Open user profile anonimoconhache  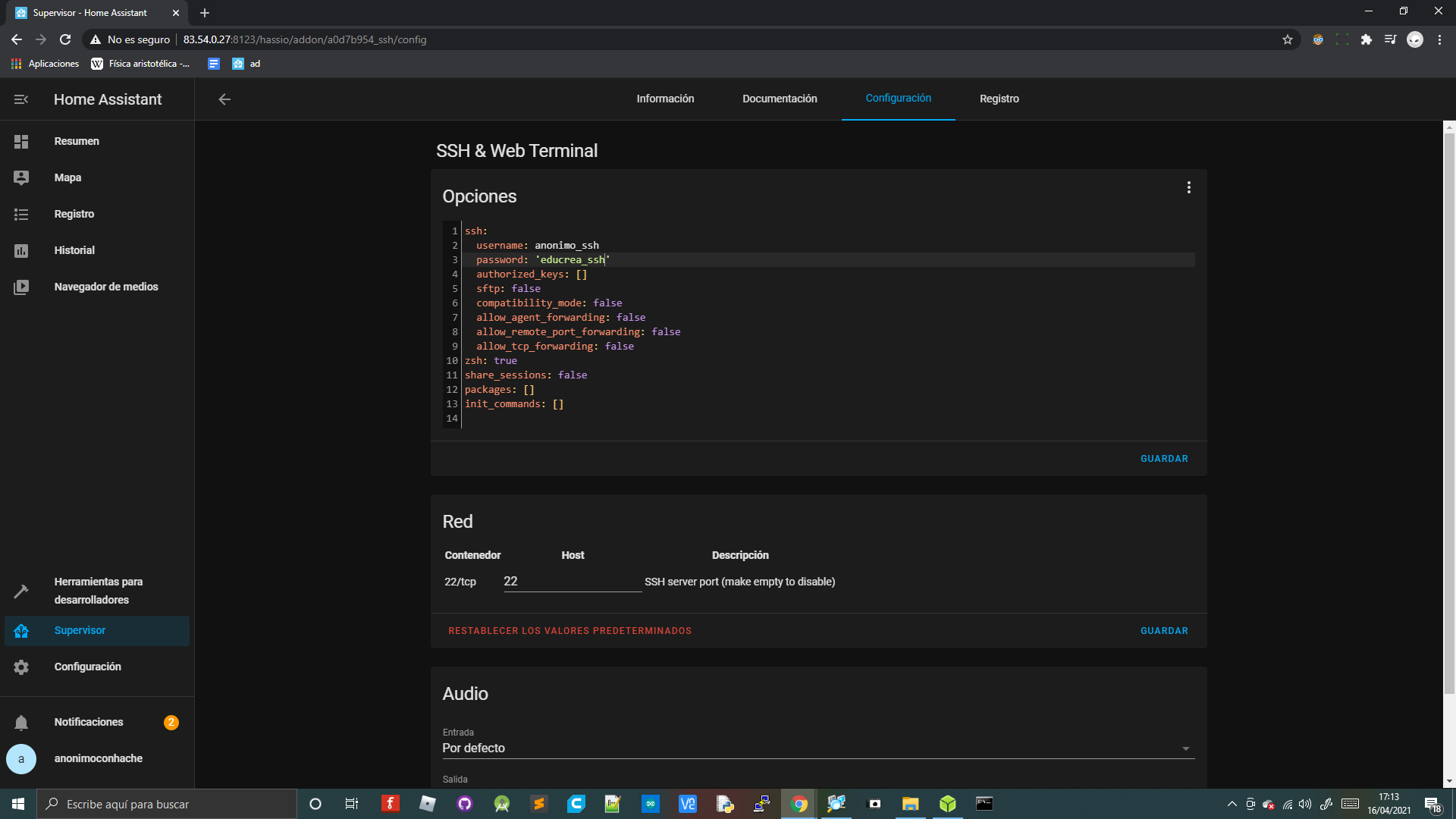click(98, 758)
